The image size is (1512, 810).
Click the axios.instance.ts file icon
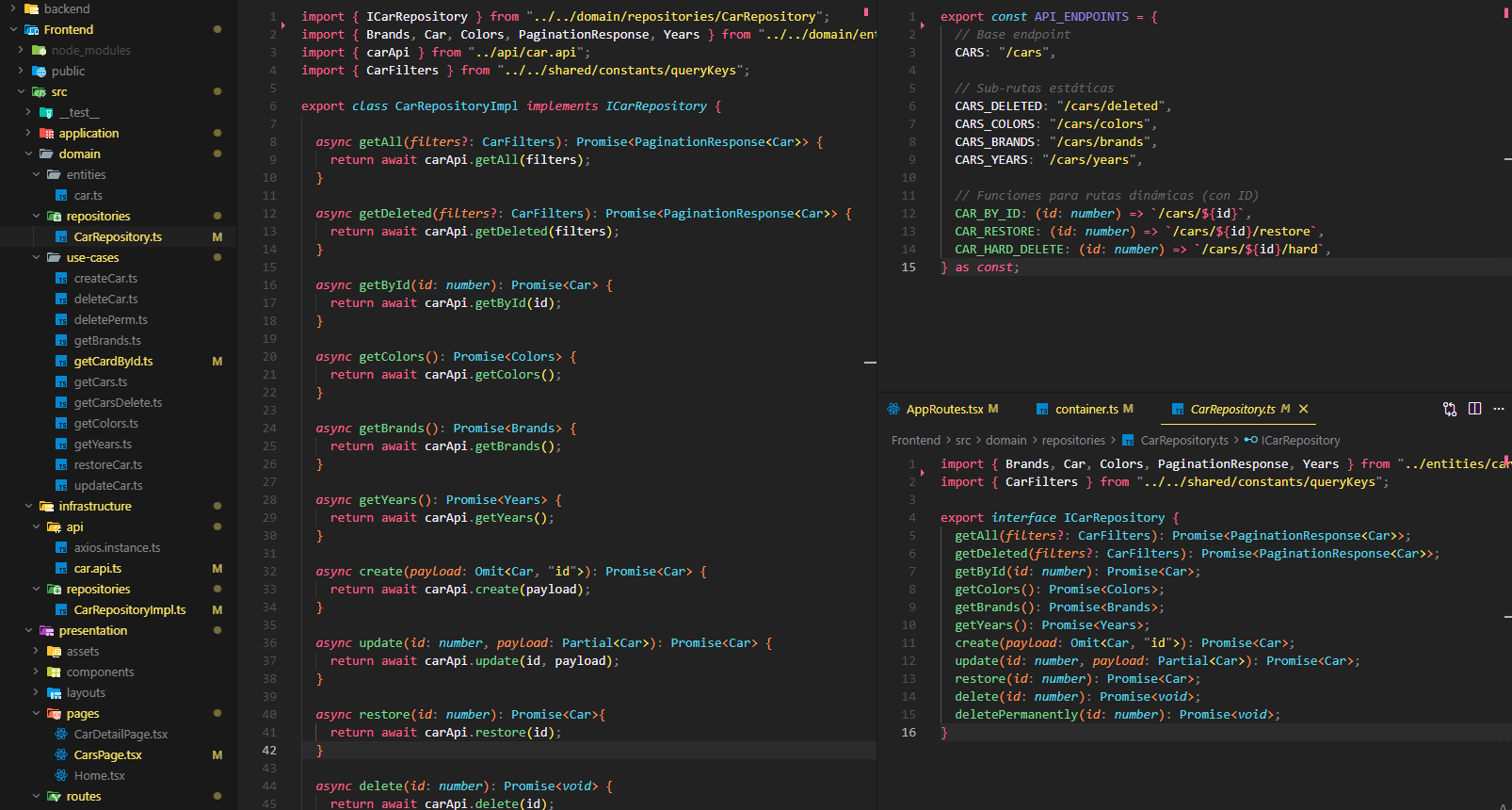(x=61, y=548)
